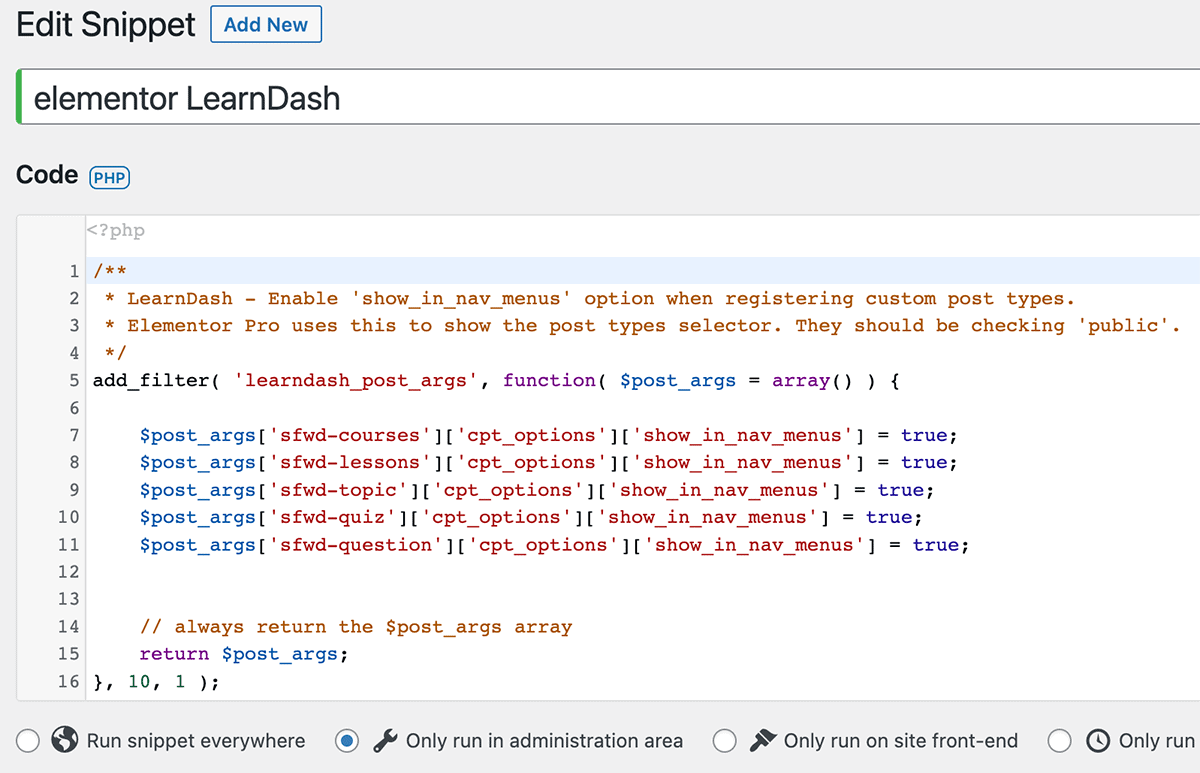
Task: Select the rightmost clock-based run option
Action: 1059,741
